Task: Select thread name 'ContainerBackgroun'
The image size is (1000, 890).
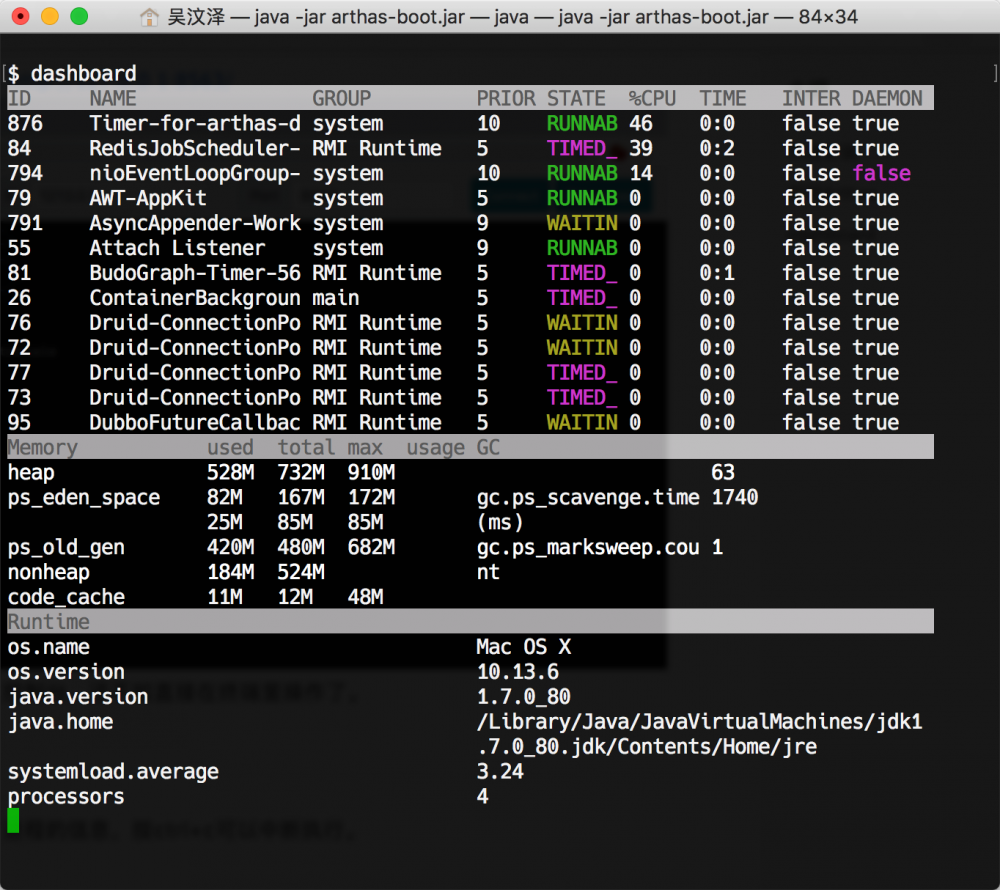Action: tap(195, 297)
